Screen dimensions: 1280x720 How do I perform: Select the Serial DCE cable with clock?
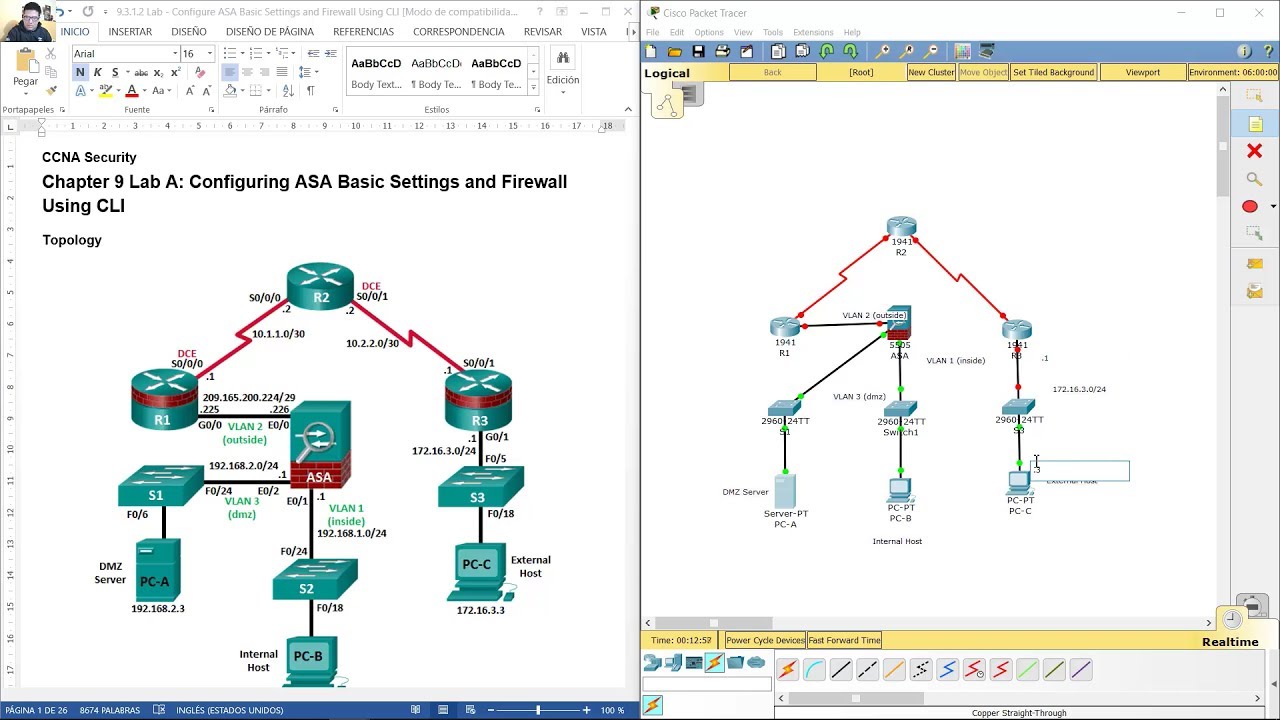974,670
